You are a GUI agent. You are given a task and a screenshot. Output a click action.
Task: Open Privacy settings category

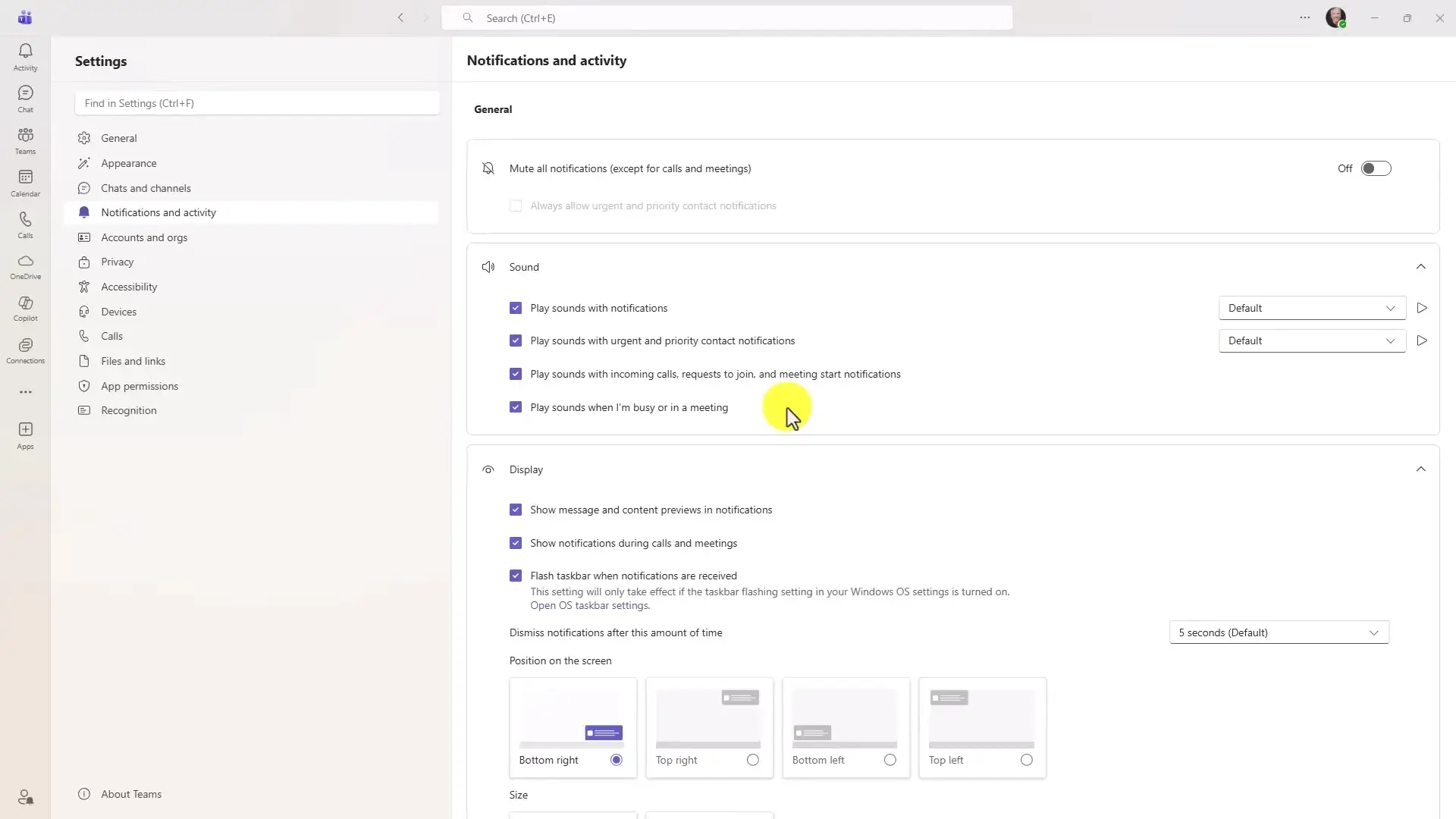click(x=251, y=262)
